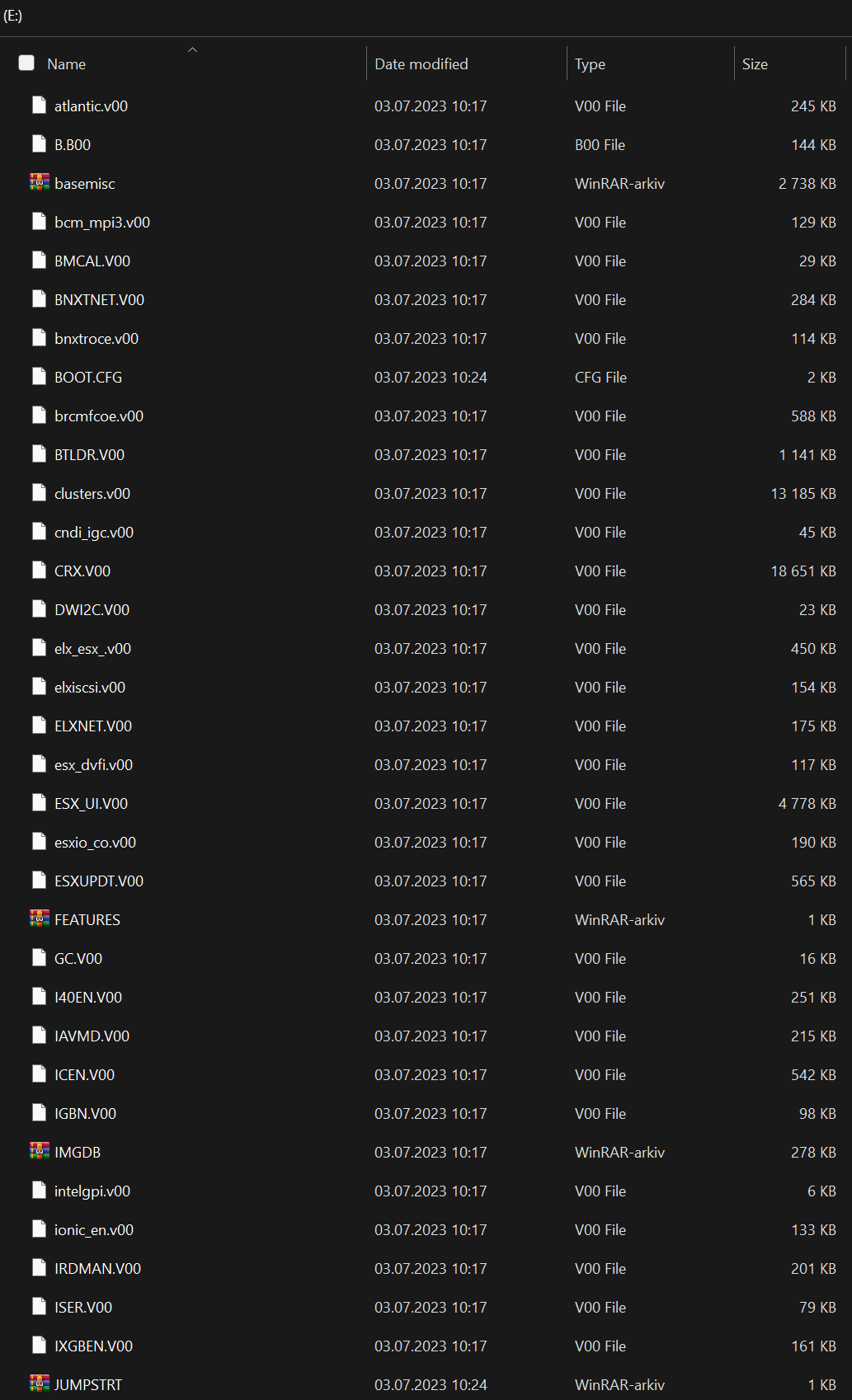Click the sort direction chevron above Name
The height and width of the screenshot is (1400, 852).
(x=192, y=49)
